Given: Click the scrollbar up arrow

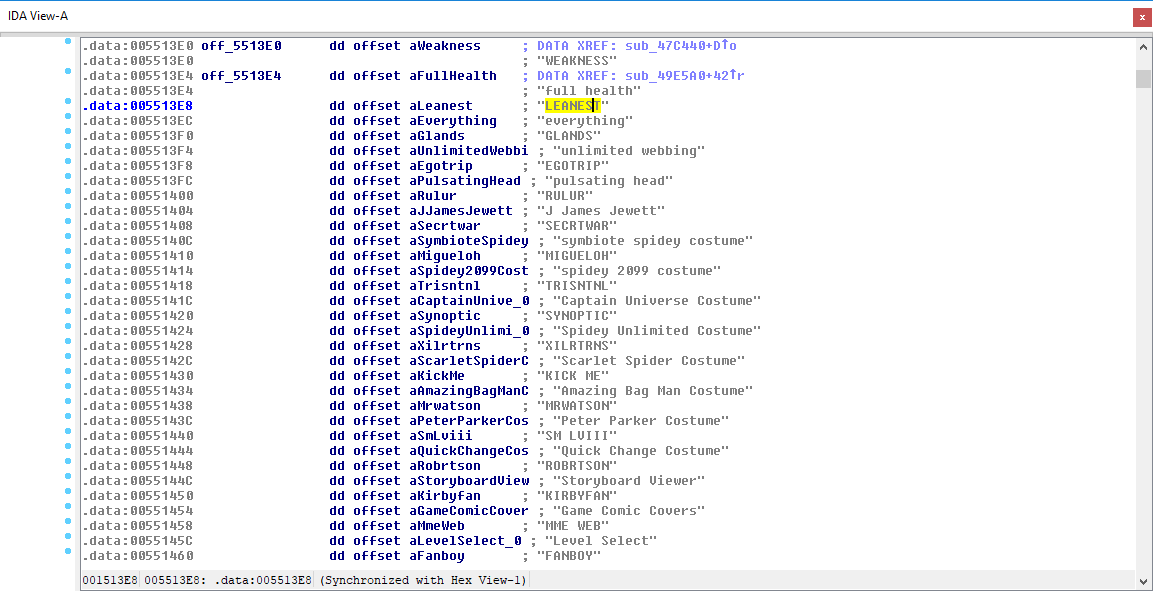Looking at the screenshot, I should click(x=1143, y=47).
